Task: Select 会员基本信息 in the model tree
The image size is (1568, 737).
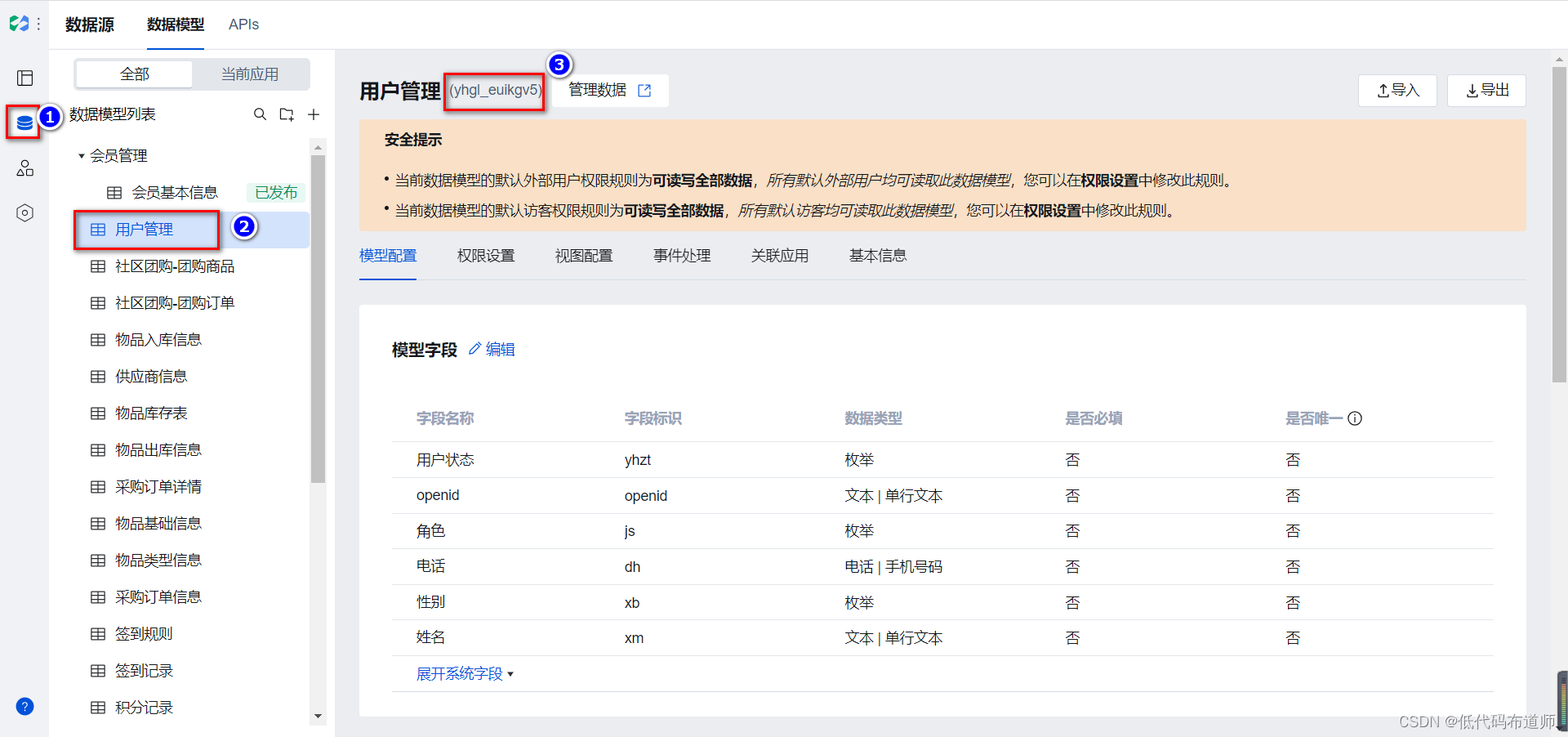Action: pos(175,193)
